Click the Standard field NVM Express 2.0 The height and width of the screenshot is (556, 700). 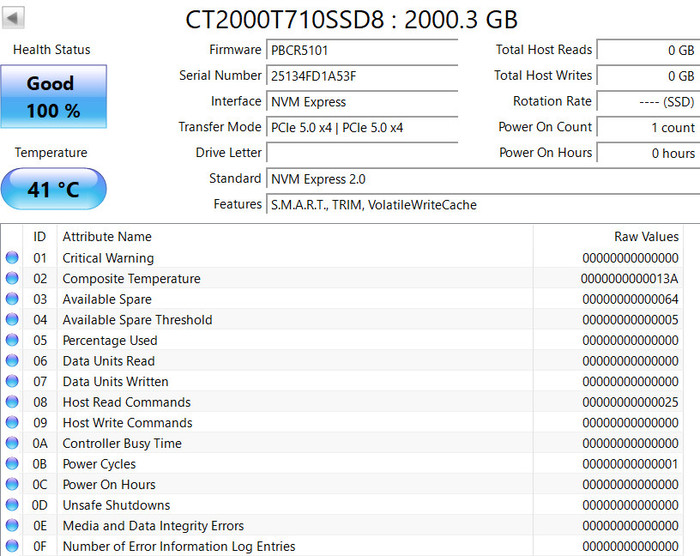(x=483, y=179)
